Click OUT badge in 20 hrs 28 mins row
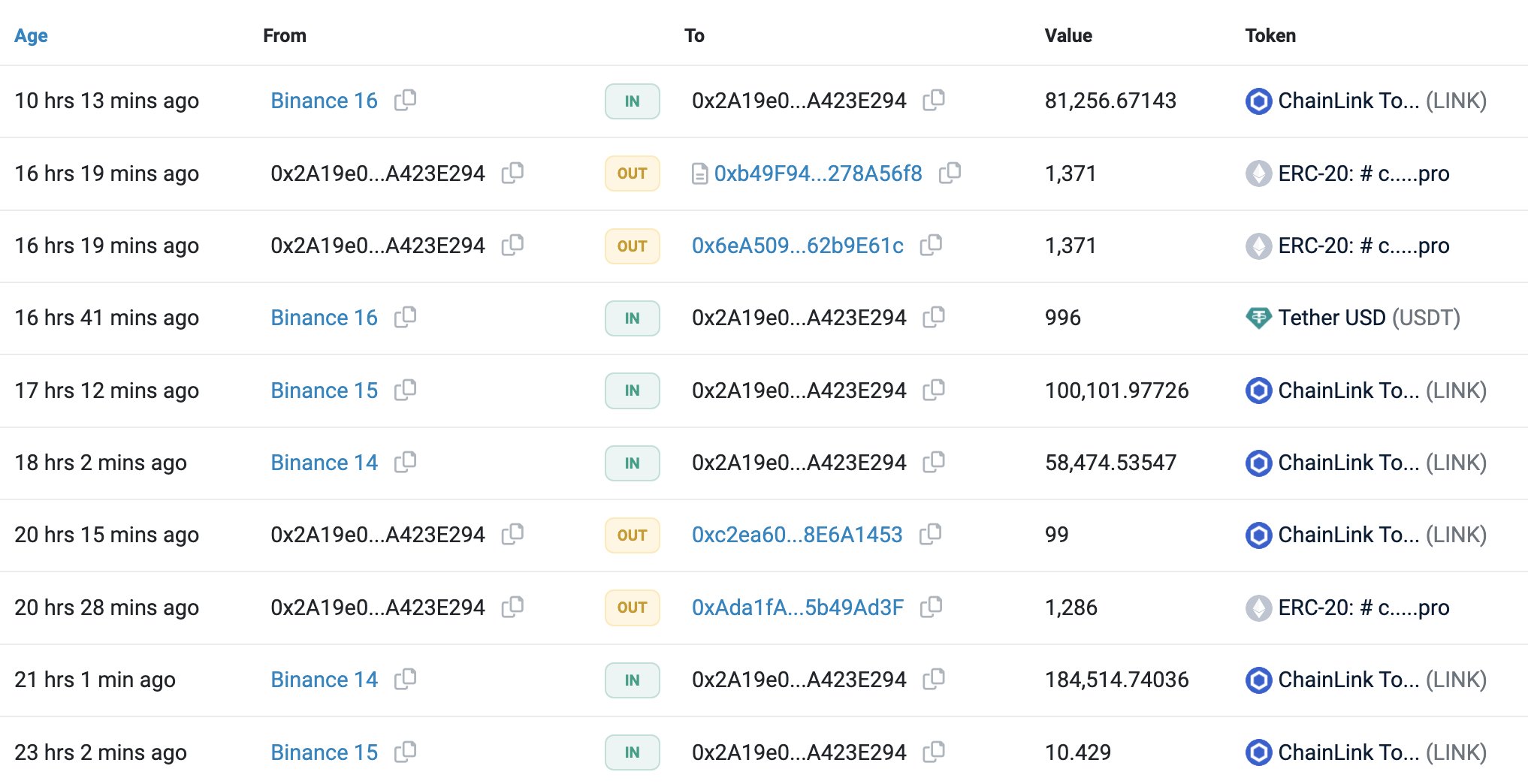The height and width of the screenshot is (784, 1528). (x=633, y=608)
